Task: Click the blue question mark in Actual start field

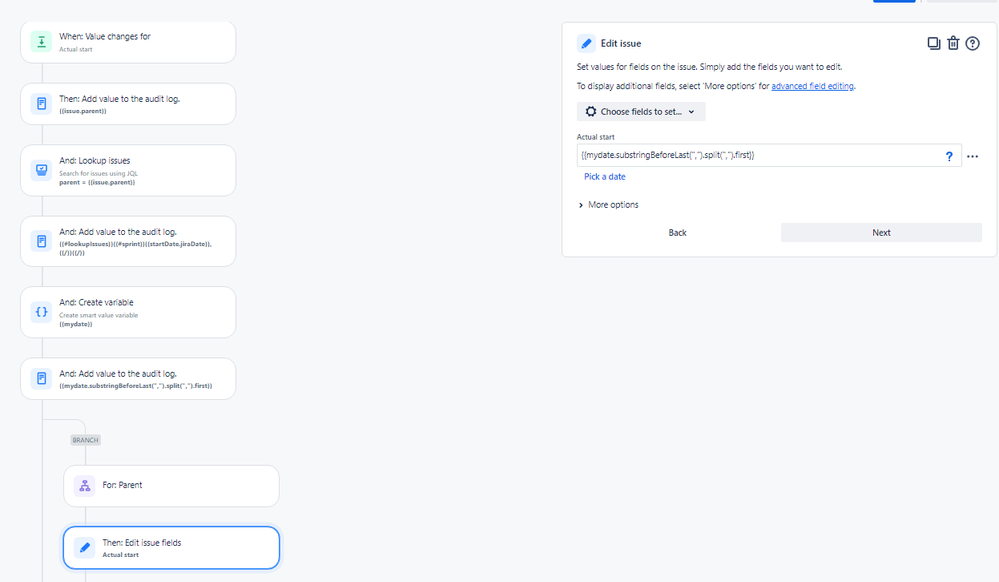Action: point(949,156)
